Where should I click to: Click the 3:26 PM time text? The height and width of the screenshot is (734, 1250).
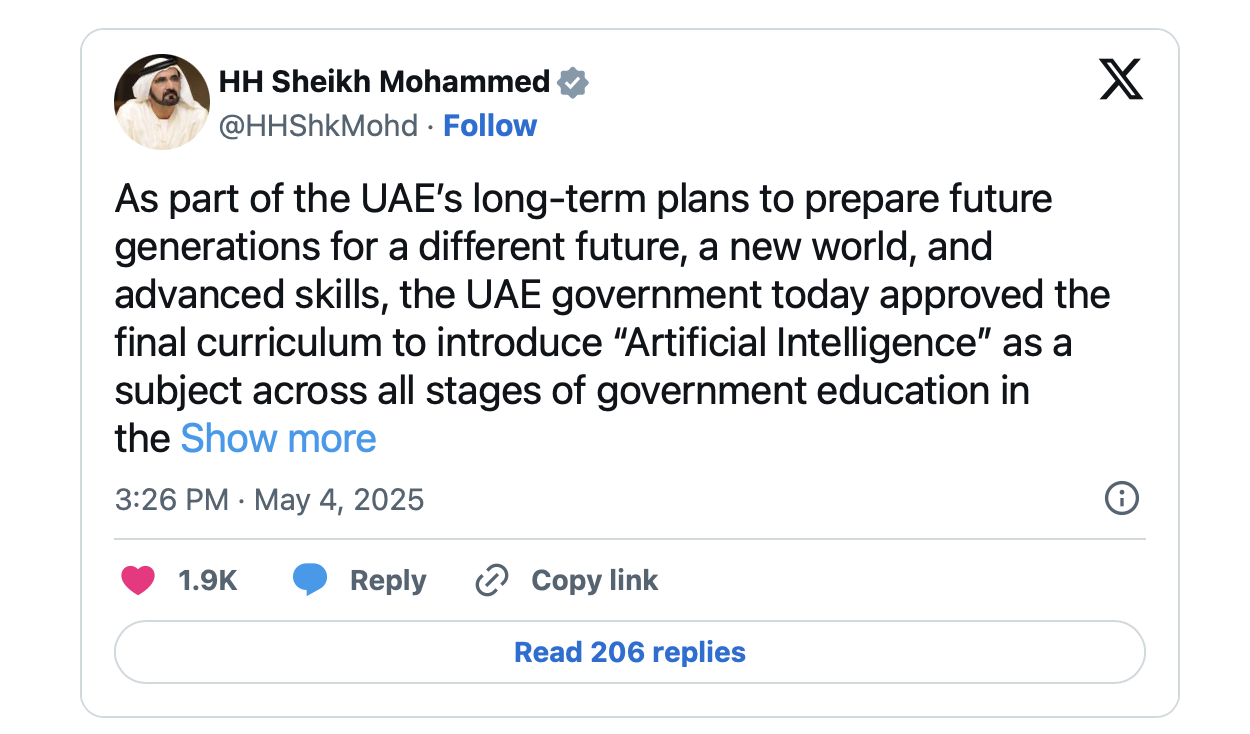172,499
